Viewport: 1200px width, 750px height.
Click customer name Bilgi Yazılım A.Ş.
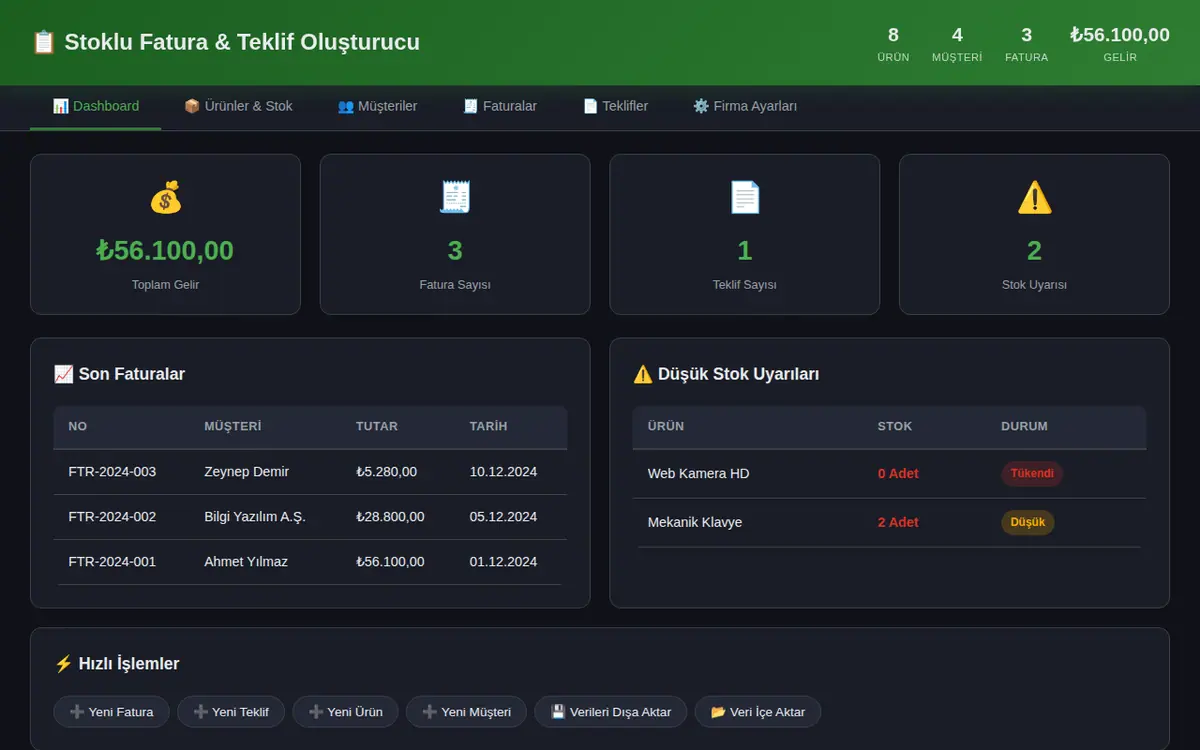click(x=255, y=517)
